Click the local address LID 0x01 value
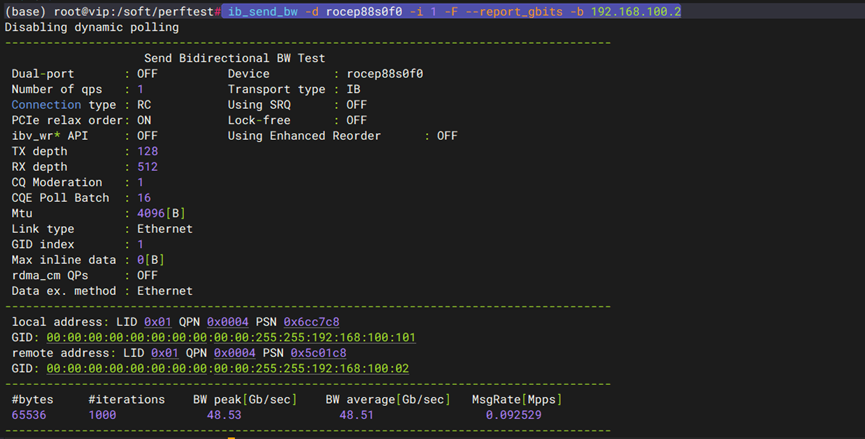 [x=158, y=321]
